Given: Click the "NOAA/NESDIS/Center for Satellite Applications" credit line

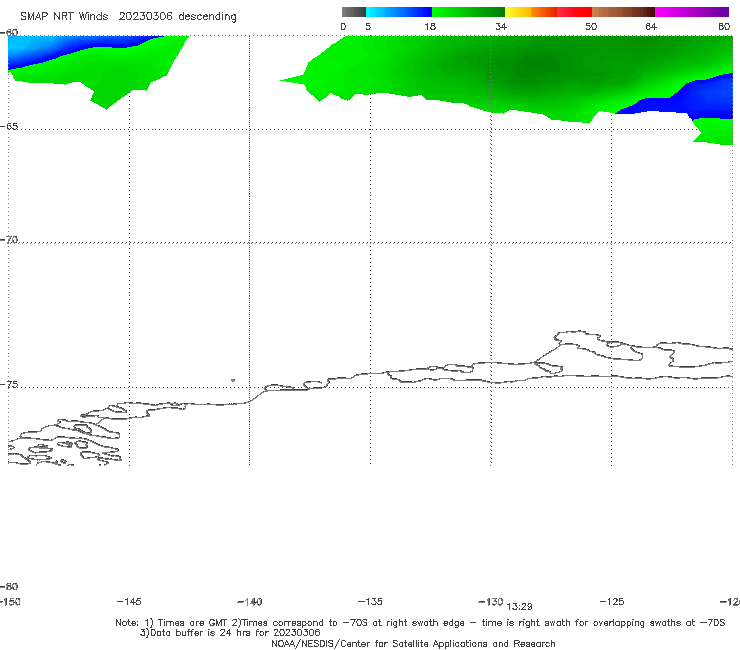Looking at the screenshot, I should click(x=413, y=643).
